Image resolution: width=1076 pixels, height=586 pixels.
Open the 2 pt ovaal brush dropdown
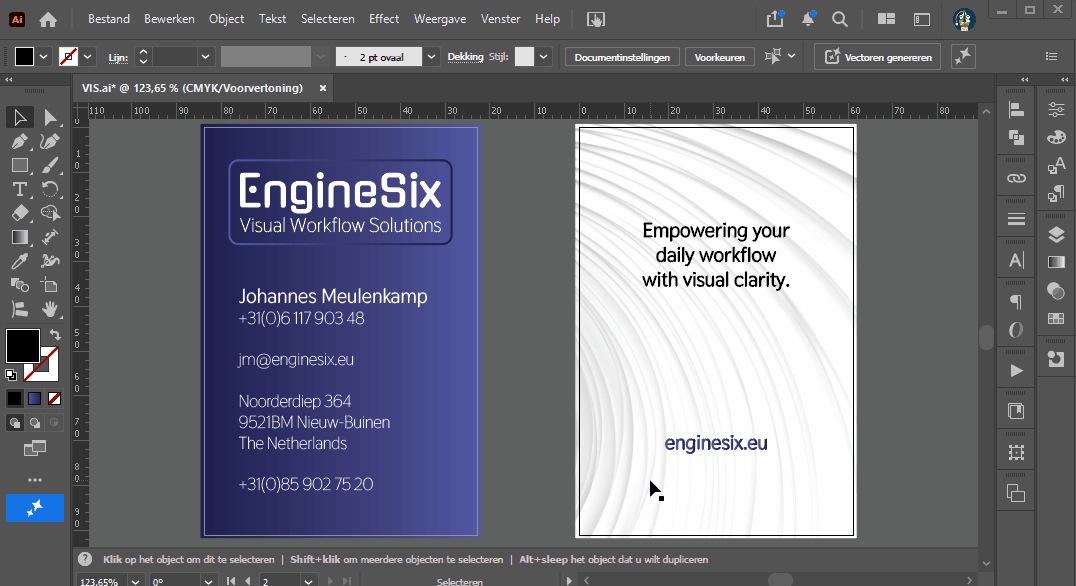[x=431, y=56]
